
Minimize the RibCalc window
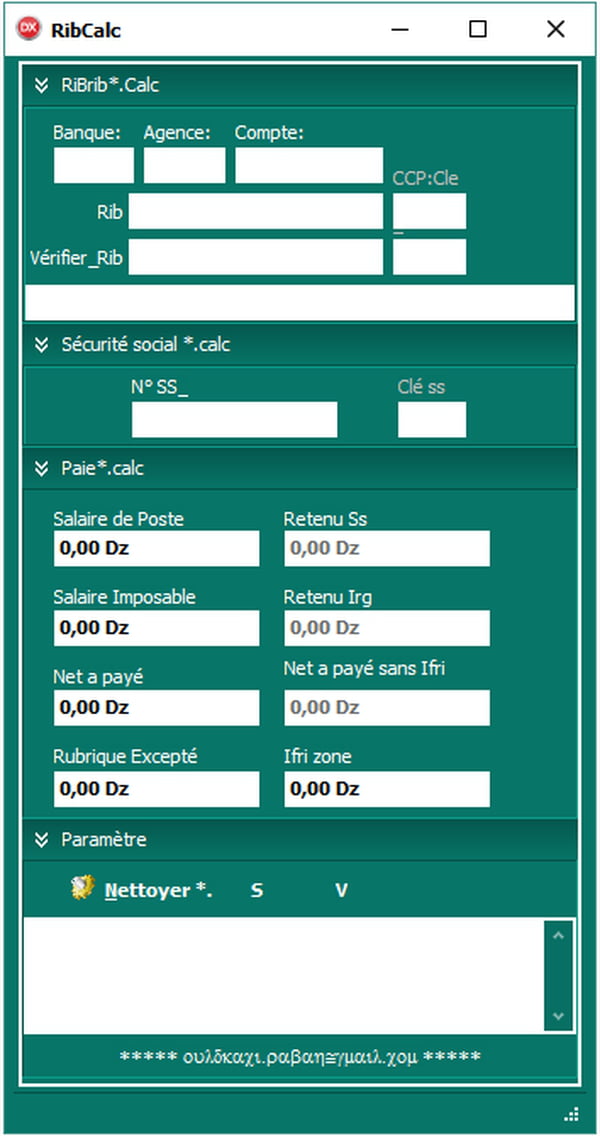(399, 29)
